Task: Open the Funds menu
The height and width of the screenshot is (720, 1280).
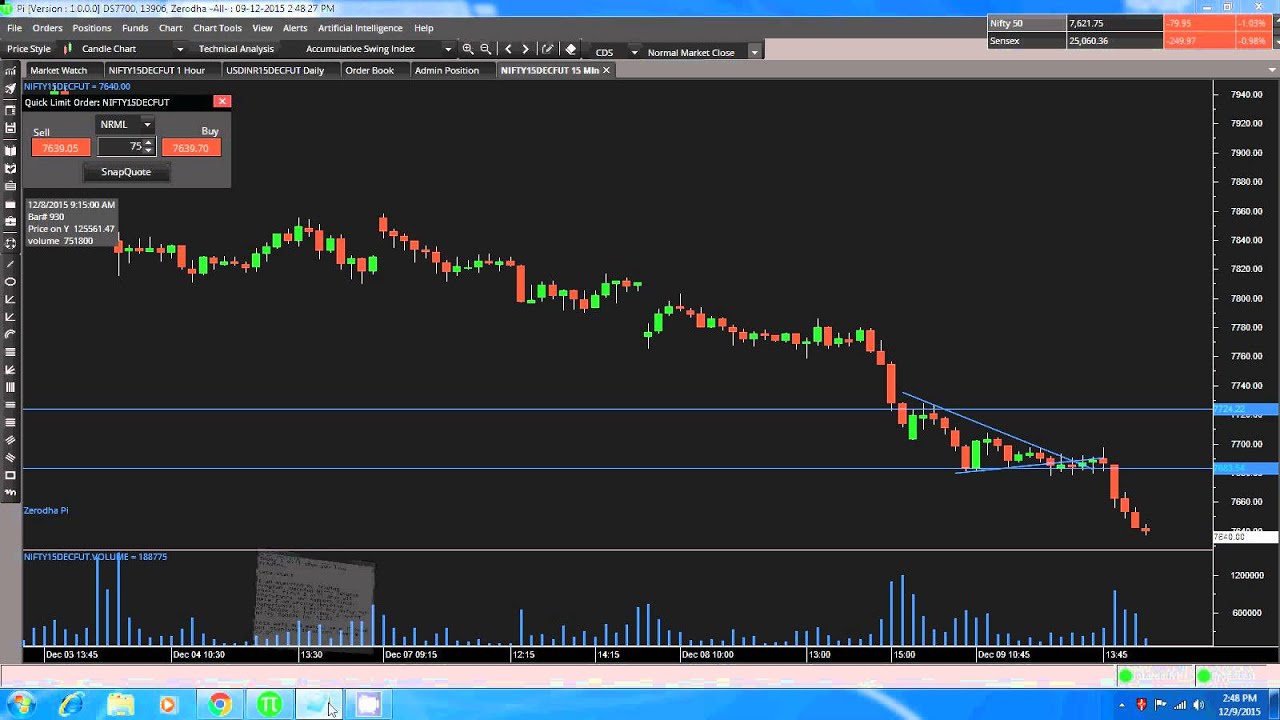Action: (135, 28)
